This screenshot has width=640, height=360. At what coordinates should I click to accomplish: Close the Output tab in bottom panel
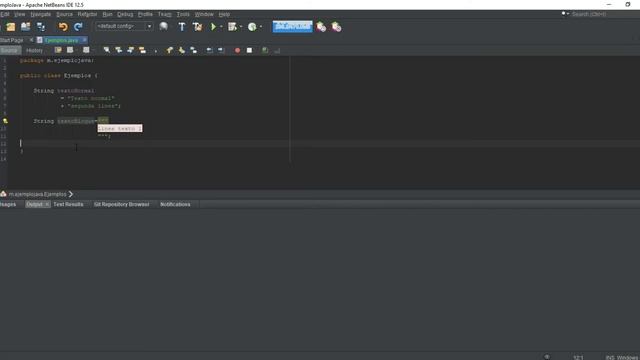point(47,204)
